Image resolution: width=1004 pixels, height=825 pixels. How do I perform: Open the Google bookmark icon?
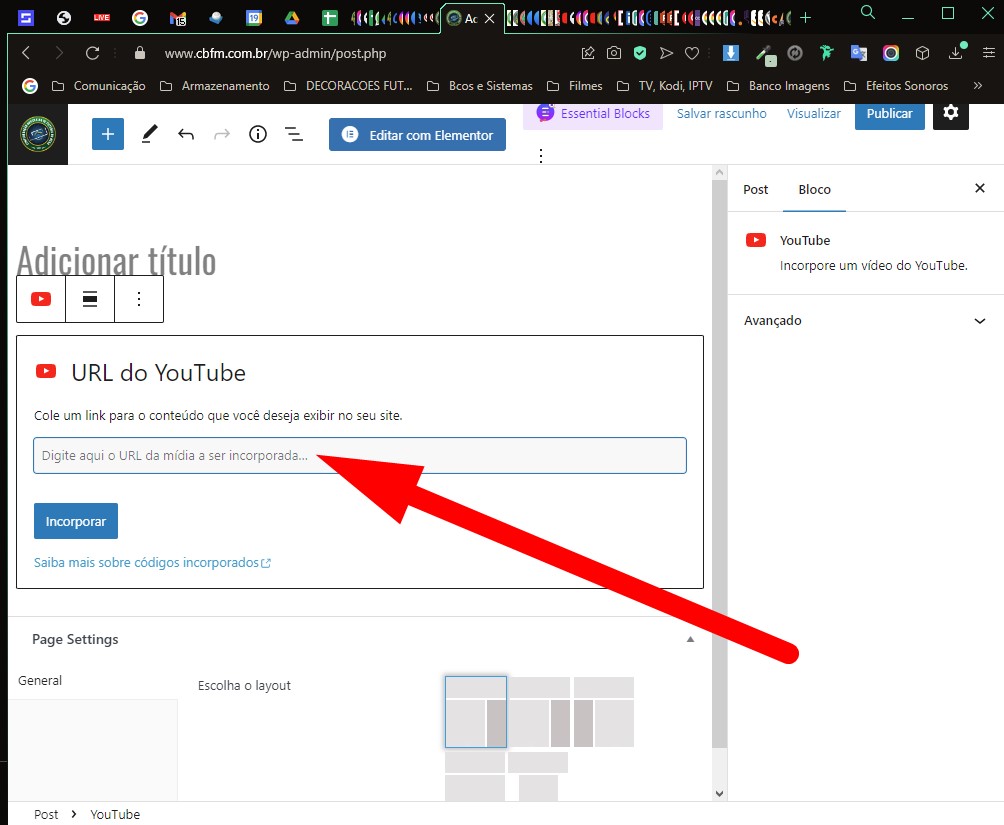(29, 85)
